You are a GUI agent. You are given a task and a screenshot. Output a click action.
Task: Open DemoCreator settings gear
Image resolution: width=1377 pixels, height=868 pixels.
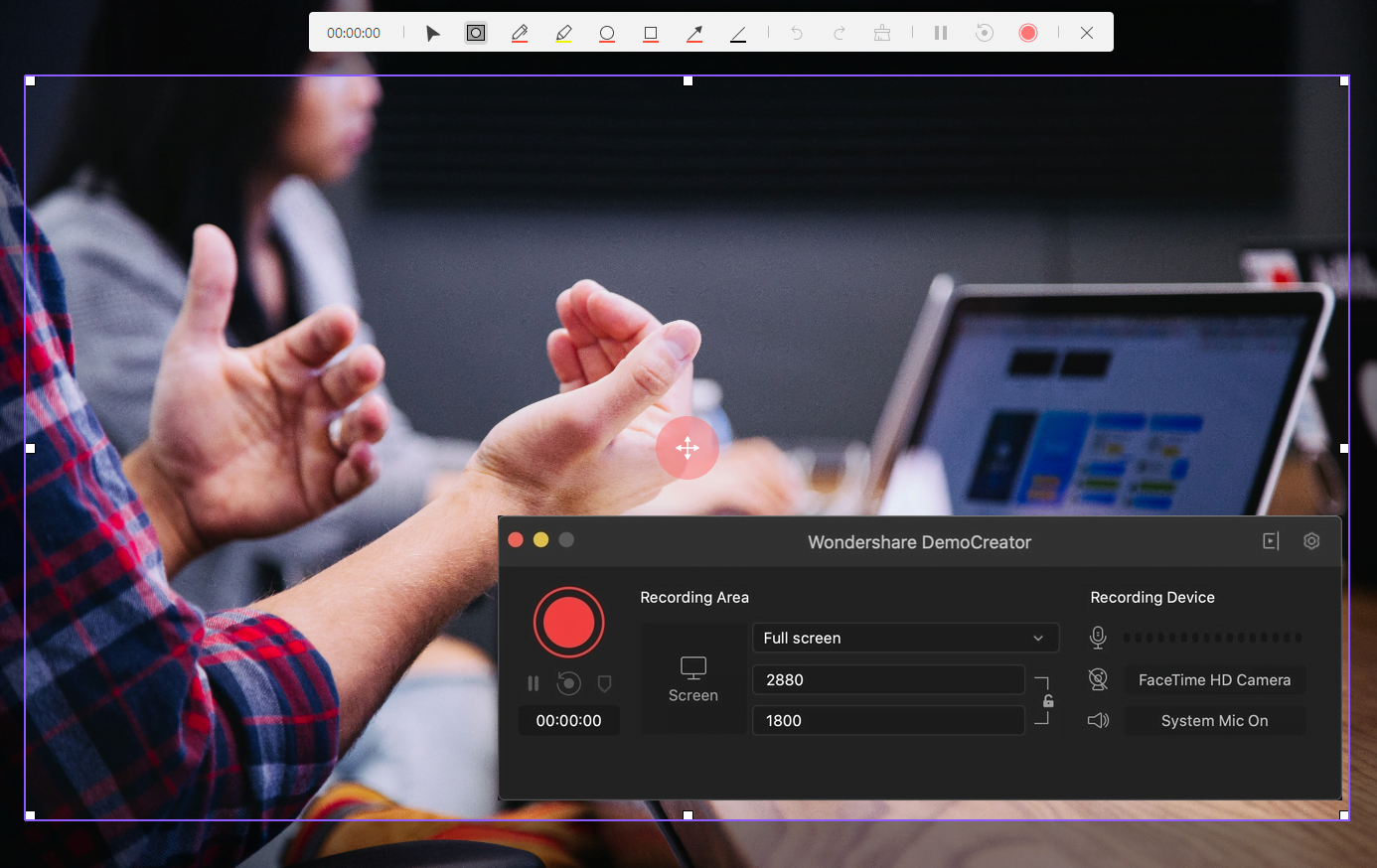[1311, 541]
